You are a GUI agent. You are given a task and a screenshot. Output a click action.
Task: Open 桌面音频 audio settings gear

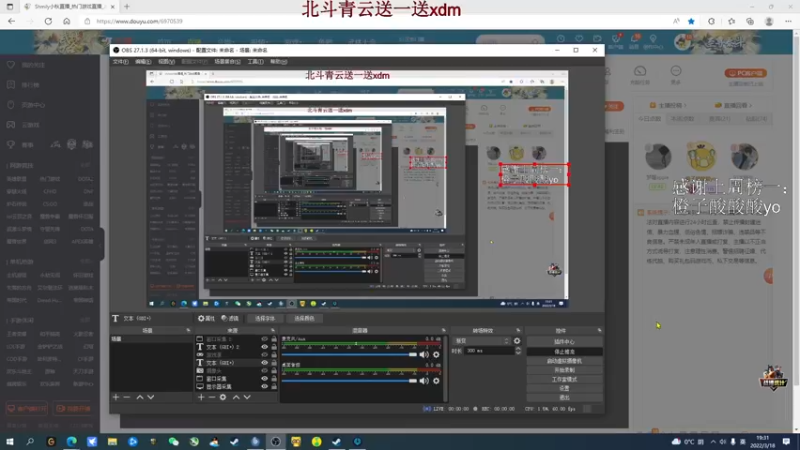point(436,381)
